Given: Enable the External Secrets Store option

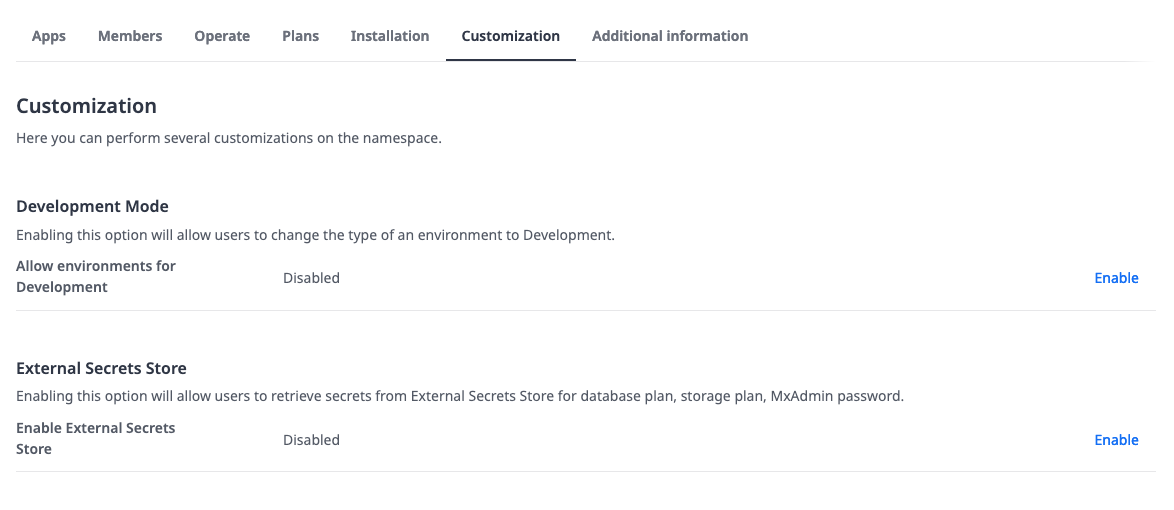Looking at the screenshot, I should pos(1116,440).
